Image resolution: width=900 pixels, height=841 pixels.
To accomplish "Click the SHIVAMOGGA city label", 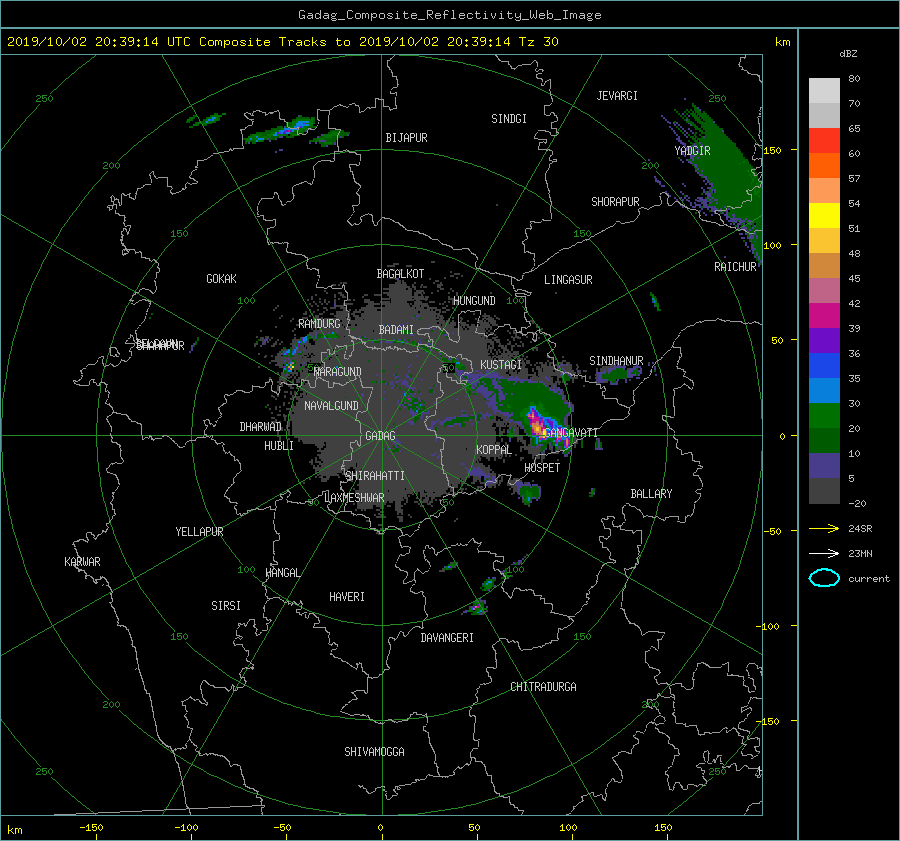I will pos(374,752).
